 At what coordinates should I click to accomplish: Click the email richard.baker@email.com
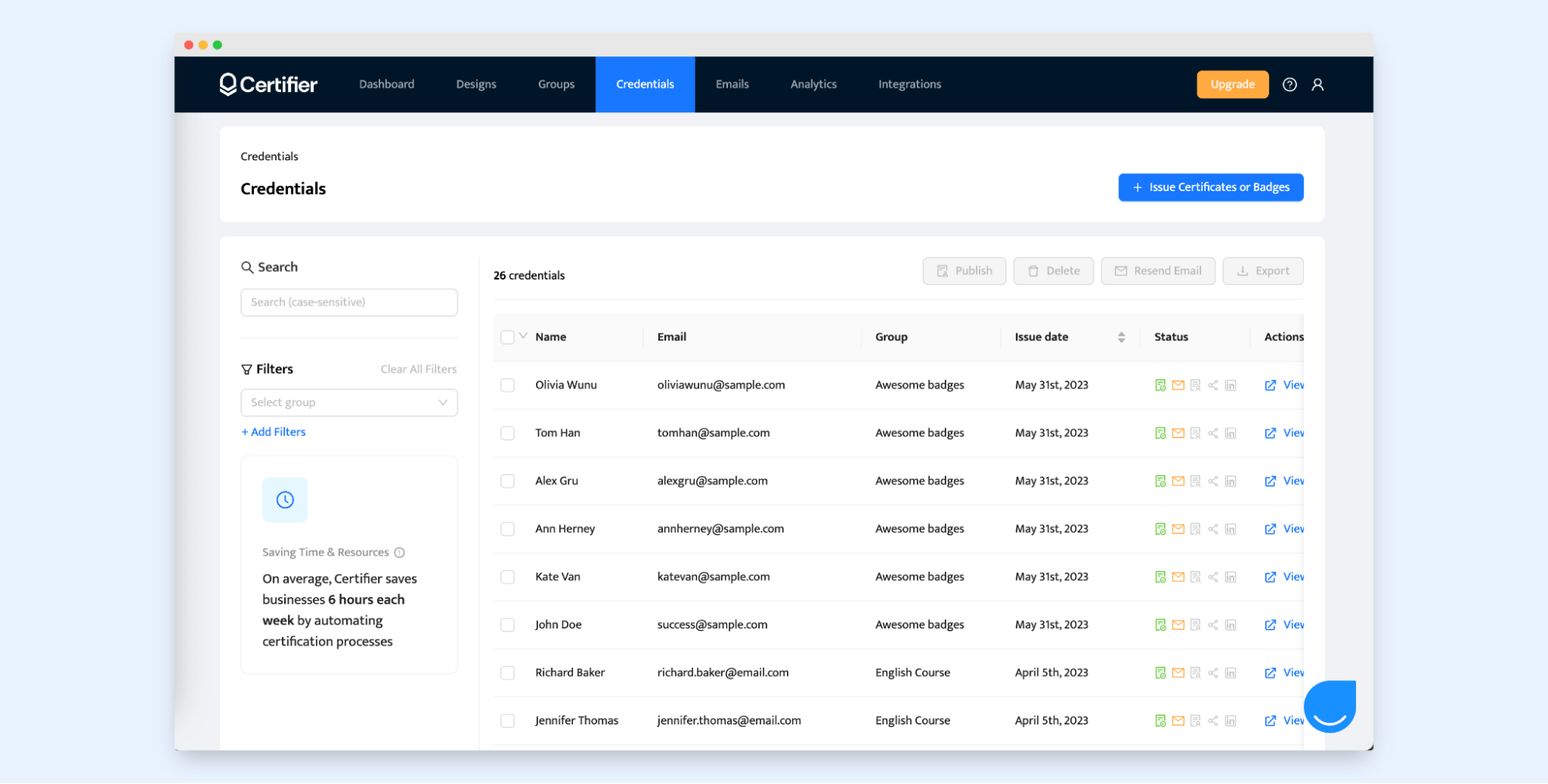pos(723,673)
